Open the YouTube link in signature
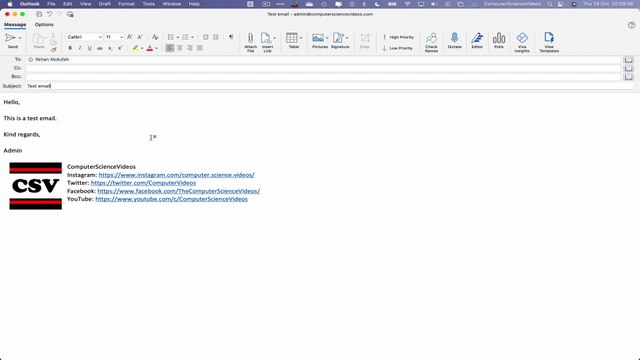The height and width of the screenshot is (360, 640). pyautogui.click(x=171, y=199)
